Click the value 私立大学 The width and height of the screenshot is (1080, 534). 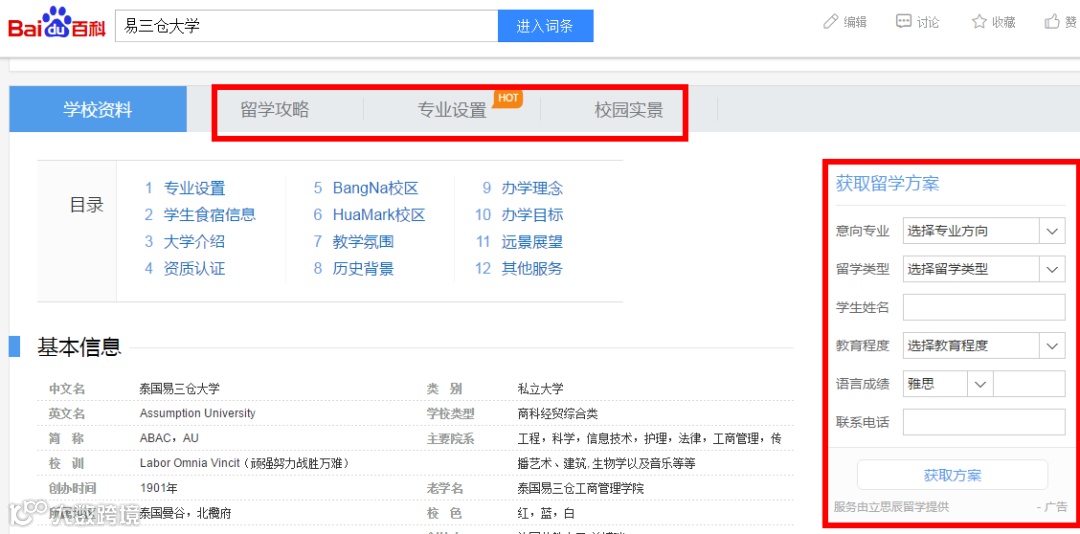click(541, 389)
